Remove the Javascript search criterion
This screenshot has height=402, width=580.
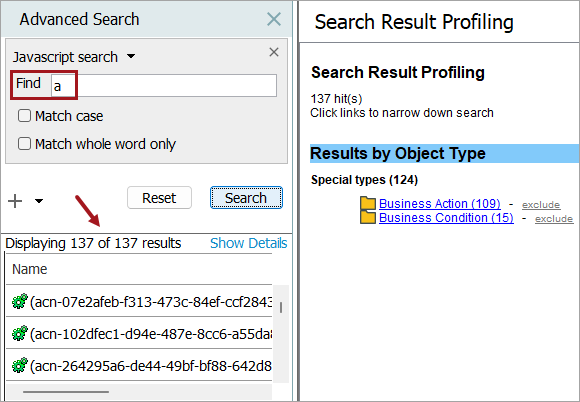[x=274, y=52]
